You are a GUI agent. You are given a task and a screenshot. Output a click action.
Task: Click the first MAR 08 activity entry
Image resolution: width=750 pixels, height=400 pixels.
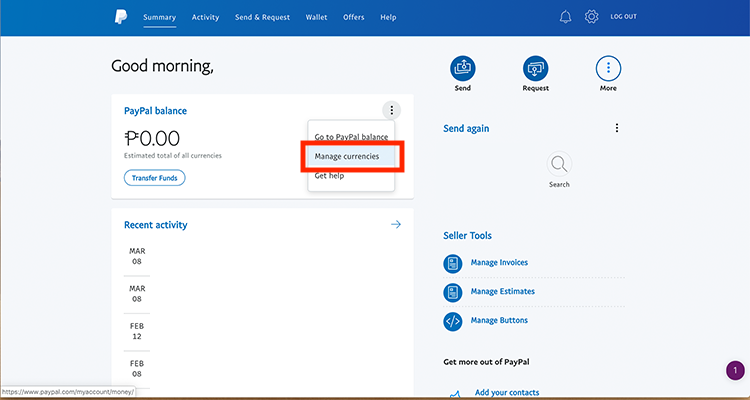pos(137,256)
